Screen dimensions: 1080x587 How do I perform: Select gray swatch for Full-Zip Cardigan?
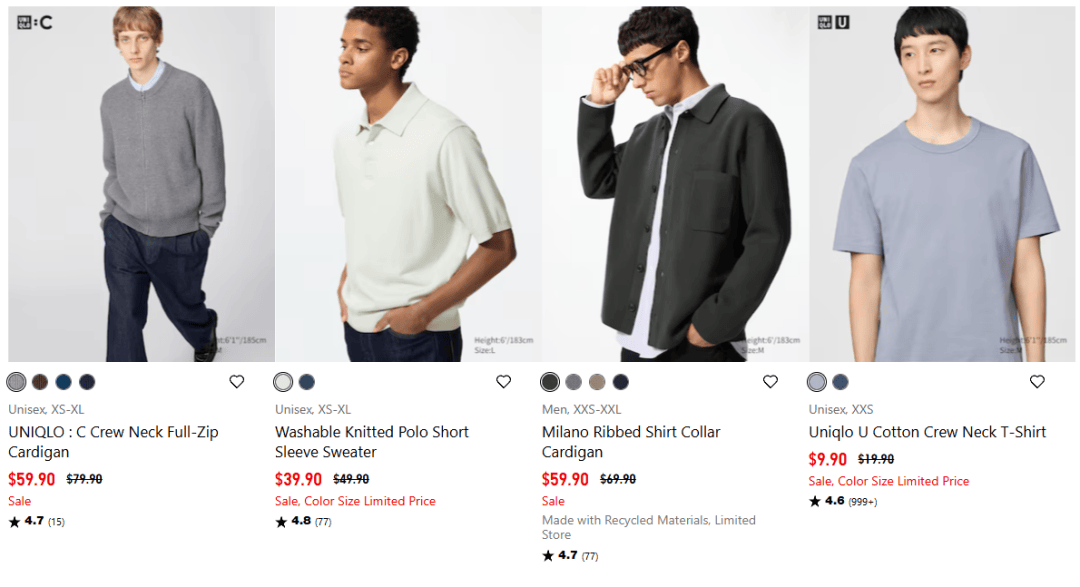click(x=16, y=382)
